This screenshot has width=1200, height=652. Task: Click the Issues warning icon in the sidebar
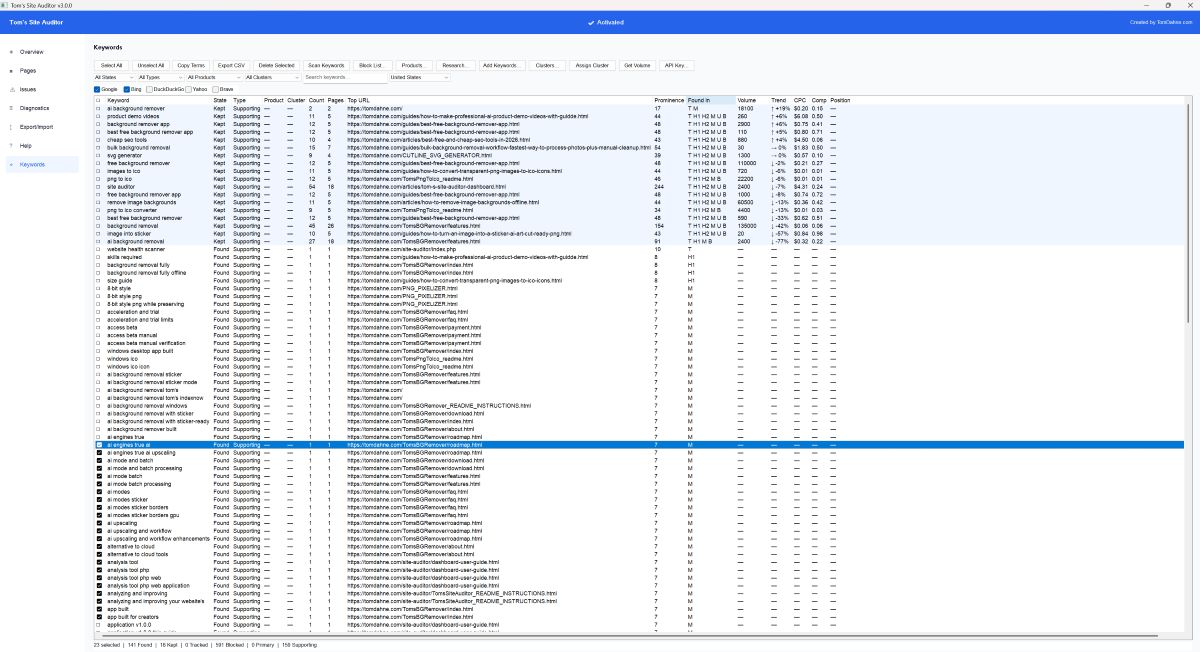tap(12, 89)
